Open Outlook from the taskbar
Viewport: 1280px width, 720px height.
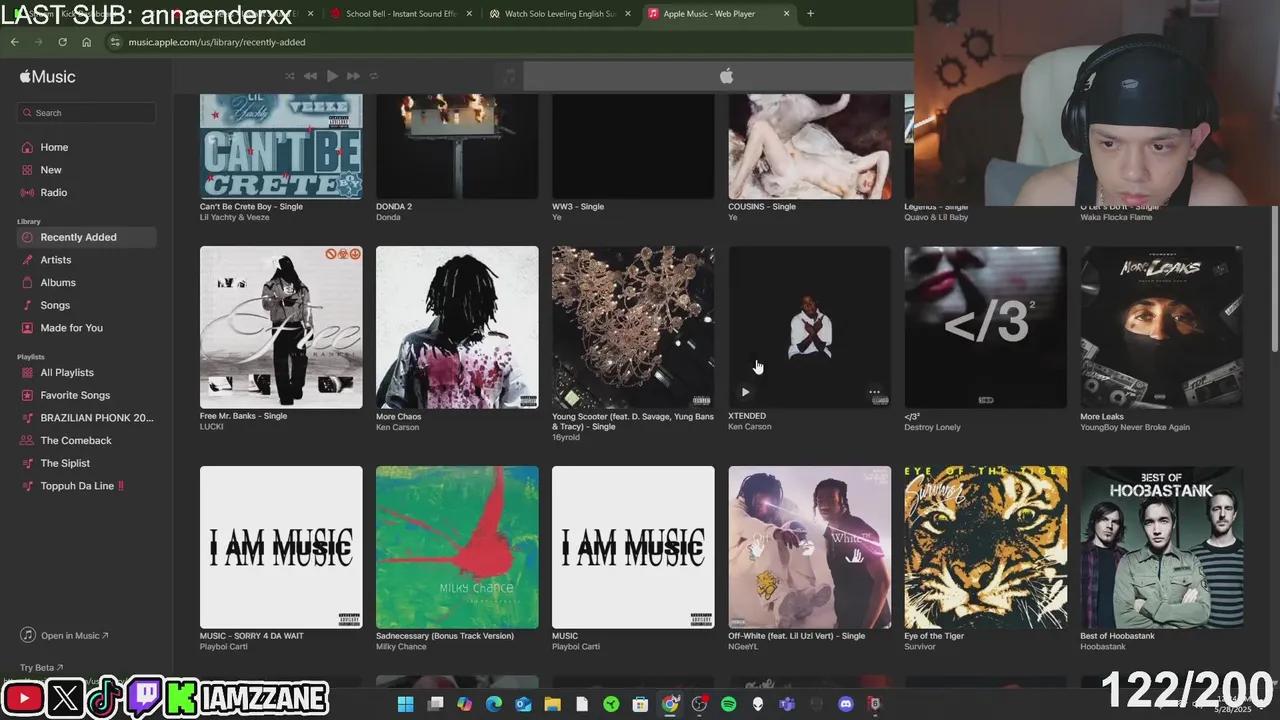click(523, 705)
